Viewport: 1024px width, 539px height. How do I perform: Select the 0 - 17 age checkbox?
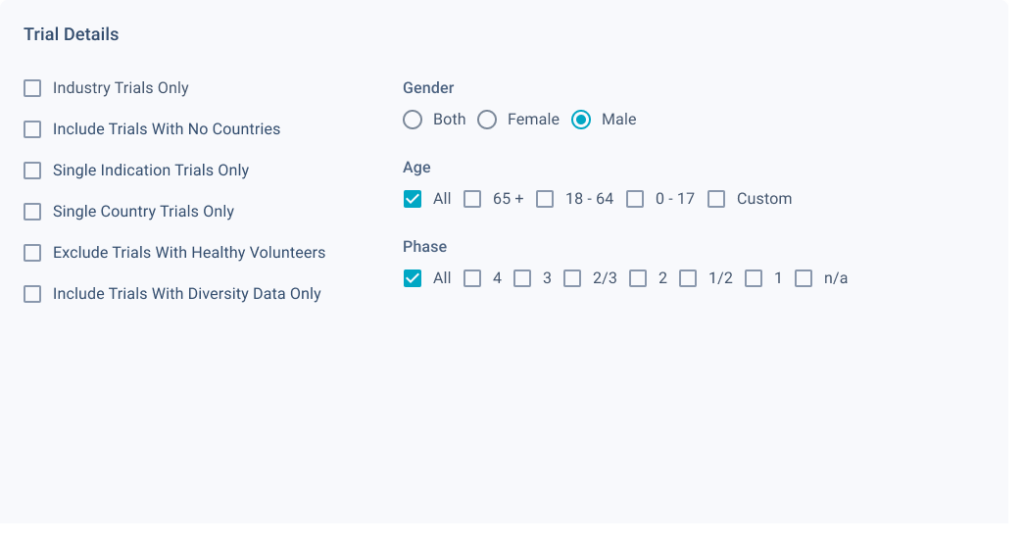[x=635, y=199]
